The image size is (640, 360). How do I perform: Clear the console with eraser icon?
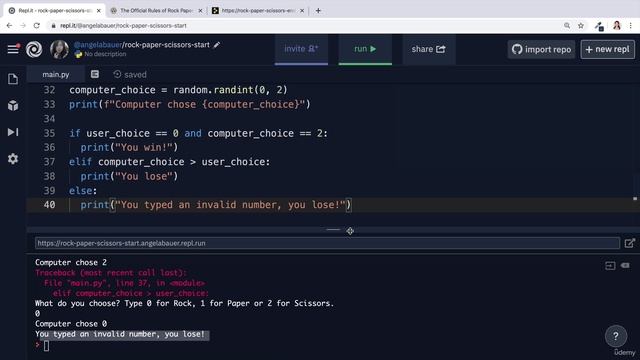click(x=625, y=265)
